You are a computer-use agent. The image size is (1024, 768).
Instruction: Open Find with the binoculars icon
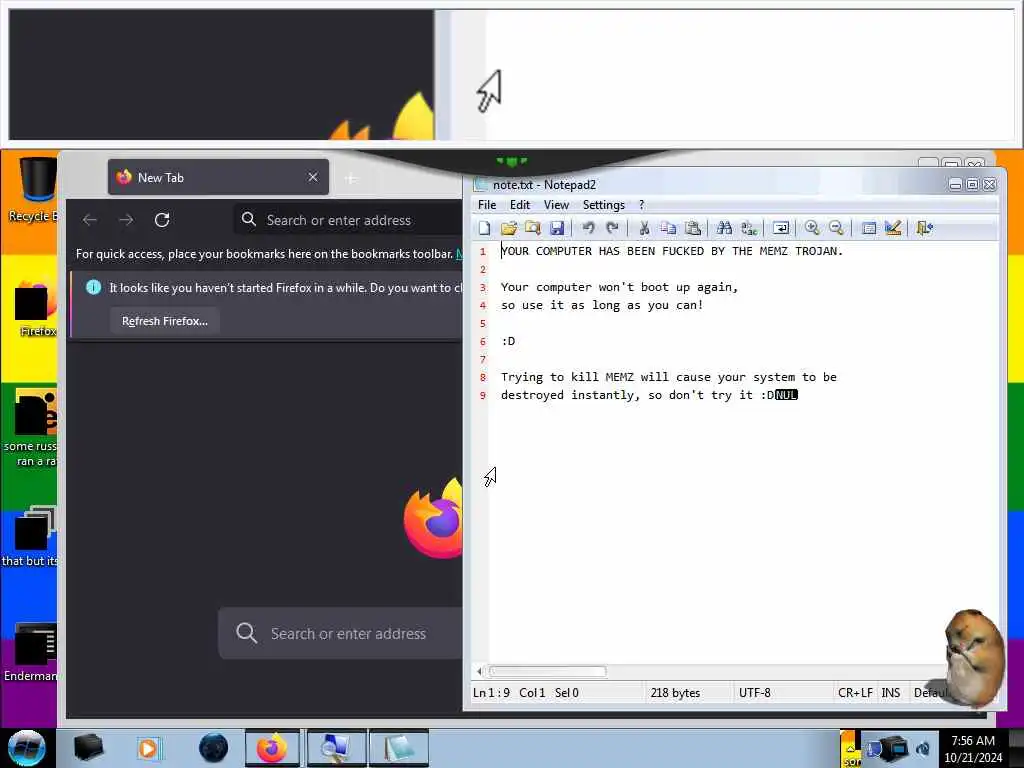[x=724, y=228]
